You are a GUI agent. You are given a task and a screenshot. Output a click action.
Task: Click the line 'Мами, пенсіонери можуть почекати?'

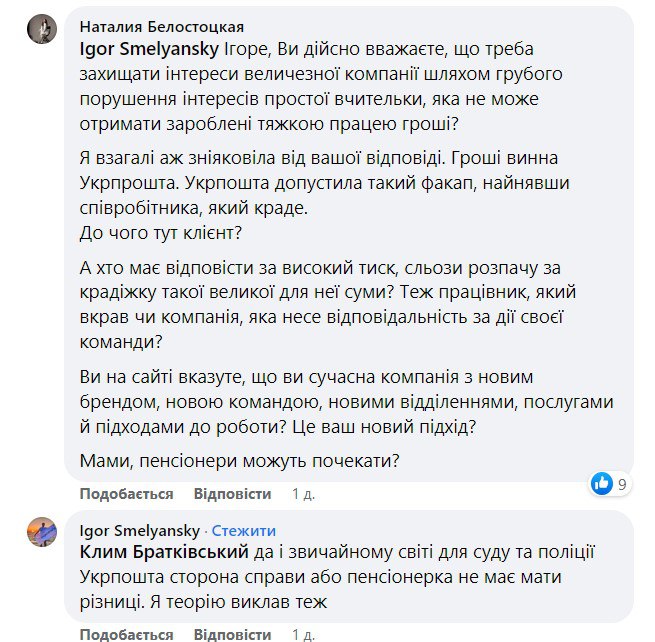[239, 460]
